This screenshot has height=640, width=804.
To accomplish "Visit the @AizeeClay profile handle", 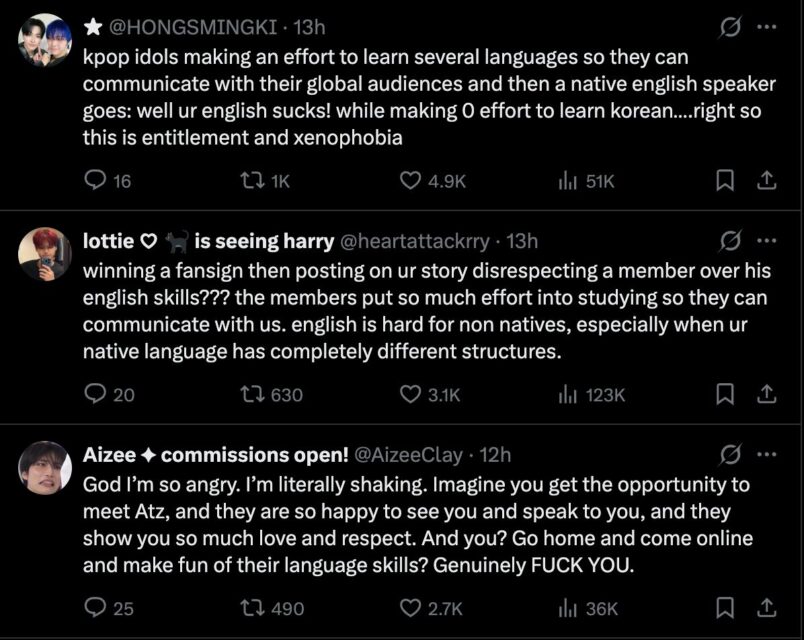I will click(x=408, y=455).
